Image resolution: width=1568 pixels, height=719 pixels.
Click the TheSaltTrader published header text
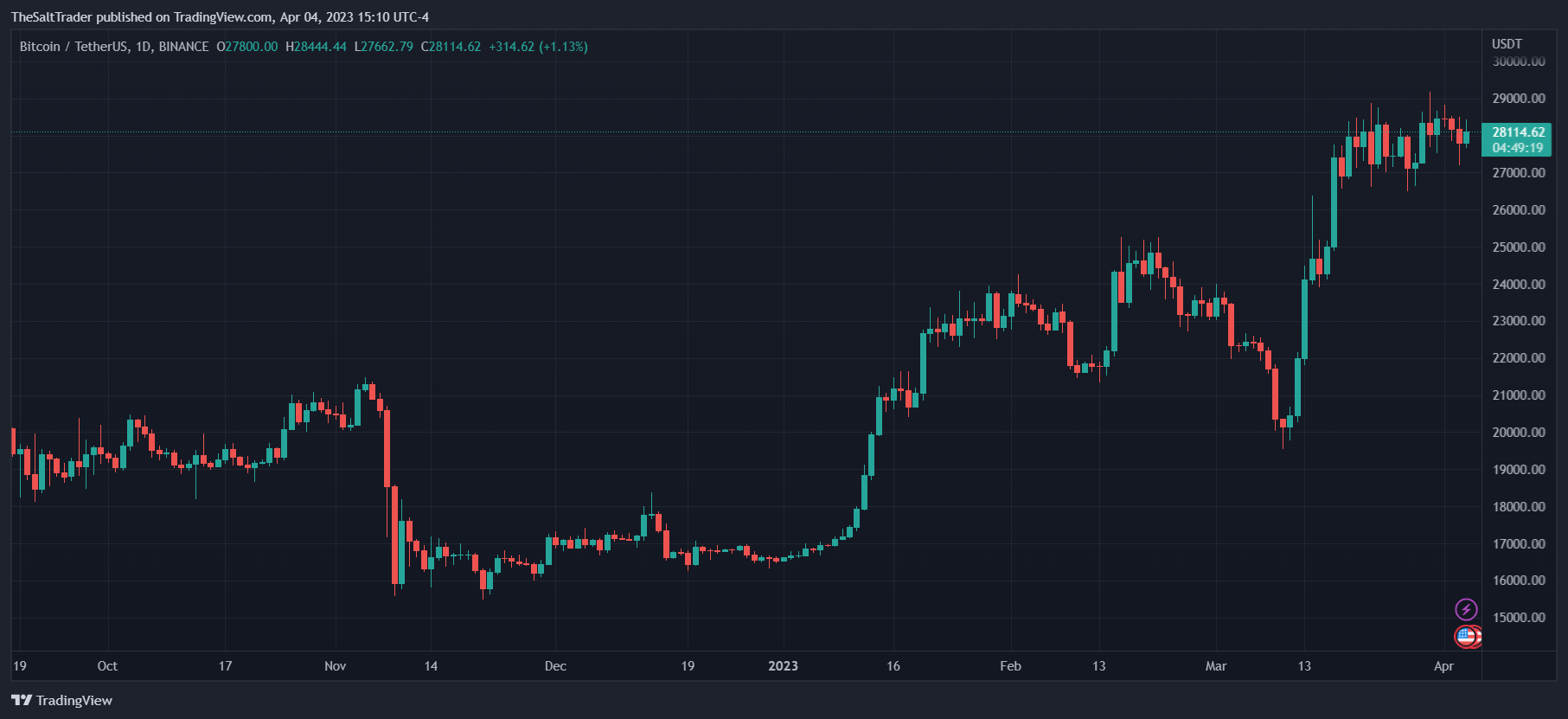pos(220,17)
